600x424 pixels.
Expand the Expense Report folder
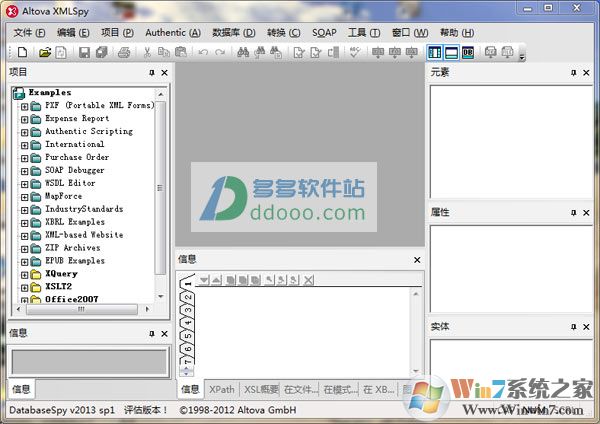click(24, 119)
